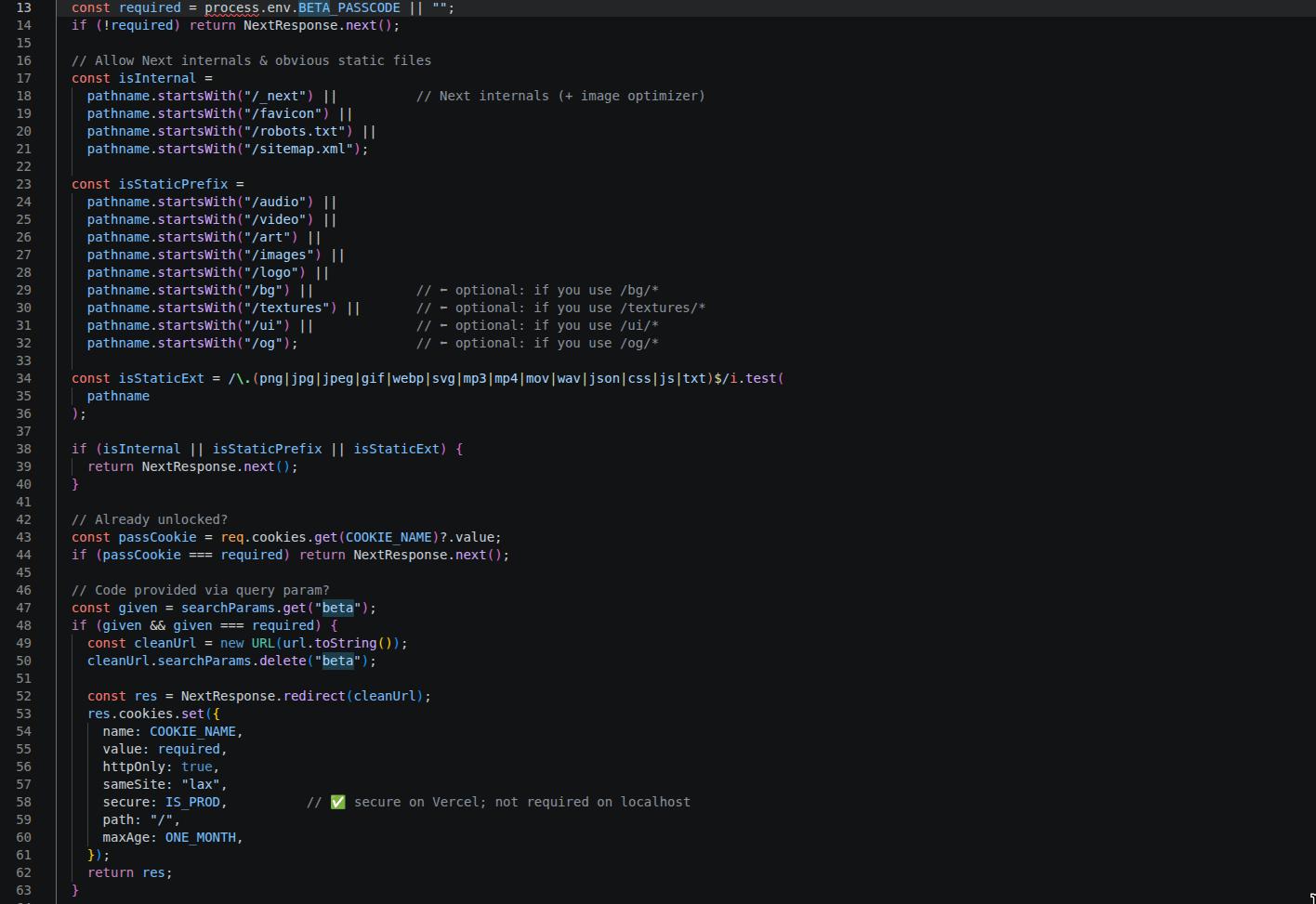This screenshot has height=904, width=1316.
Task: Click !required in line 14's if condition
Action: tap(138, 25)
